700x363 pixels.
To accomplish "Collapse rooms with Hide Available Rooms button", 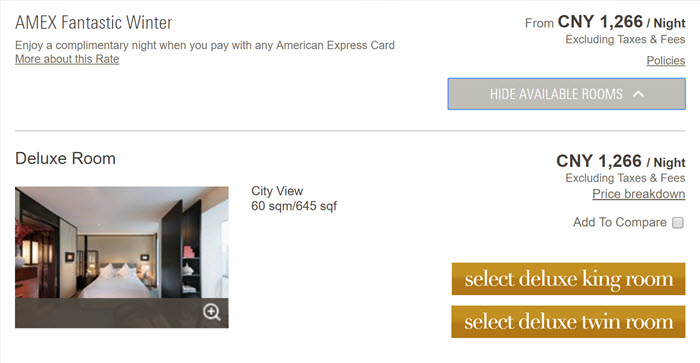I will (567, 94).
